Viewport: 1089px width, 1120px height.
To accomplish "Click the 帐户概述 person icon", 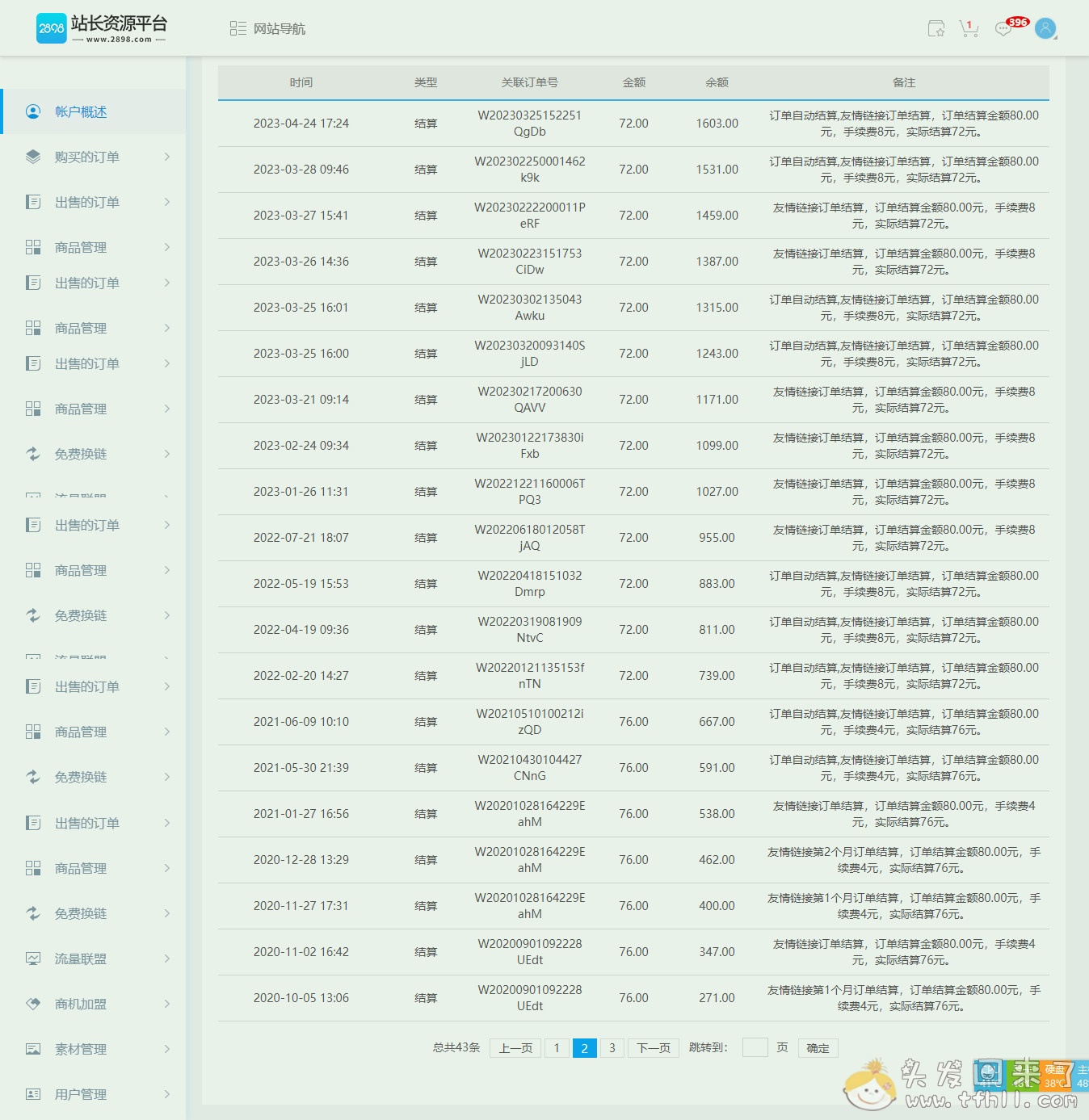I will coord(33,111).
